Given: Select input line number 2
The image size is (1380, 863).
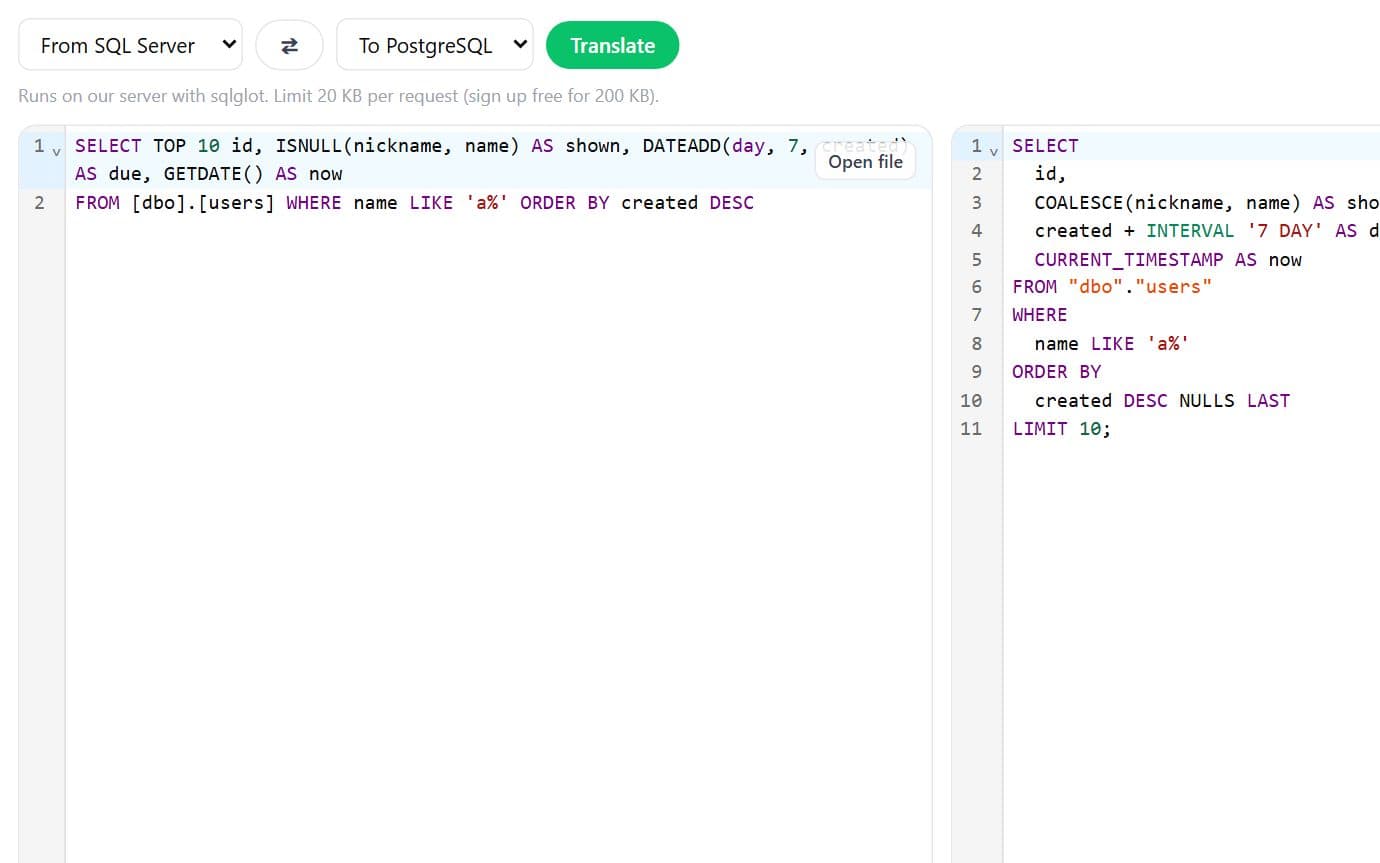Looking at the screenshot, I should 40,203.
